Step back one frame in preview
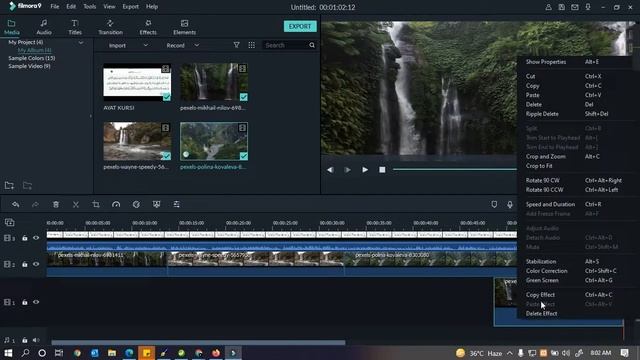 (x=330, y=169)
